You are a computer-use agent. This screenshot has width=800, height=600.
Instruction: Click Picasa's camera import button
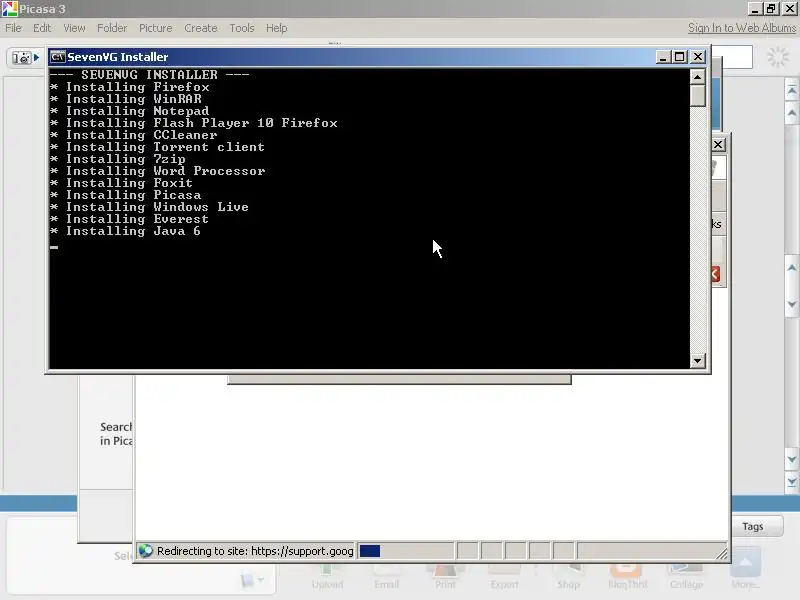(x=26, y=58)
